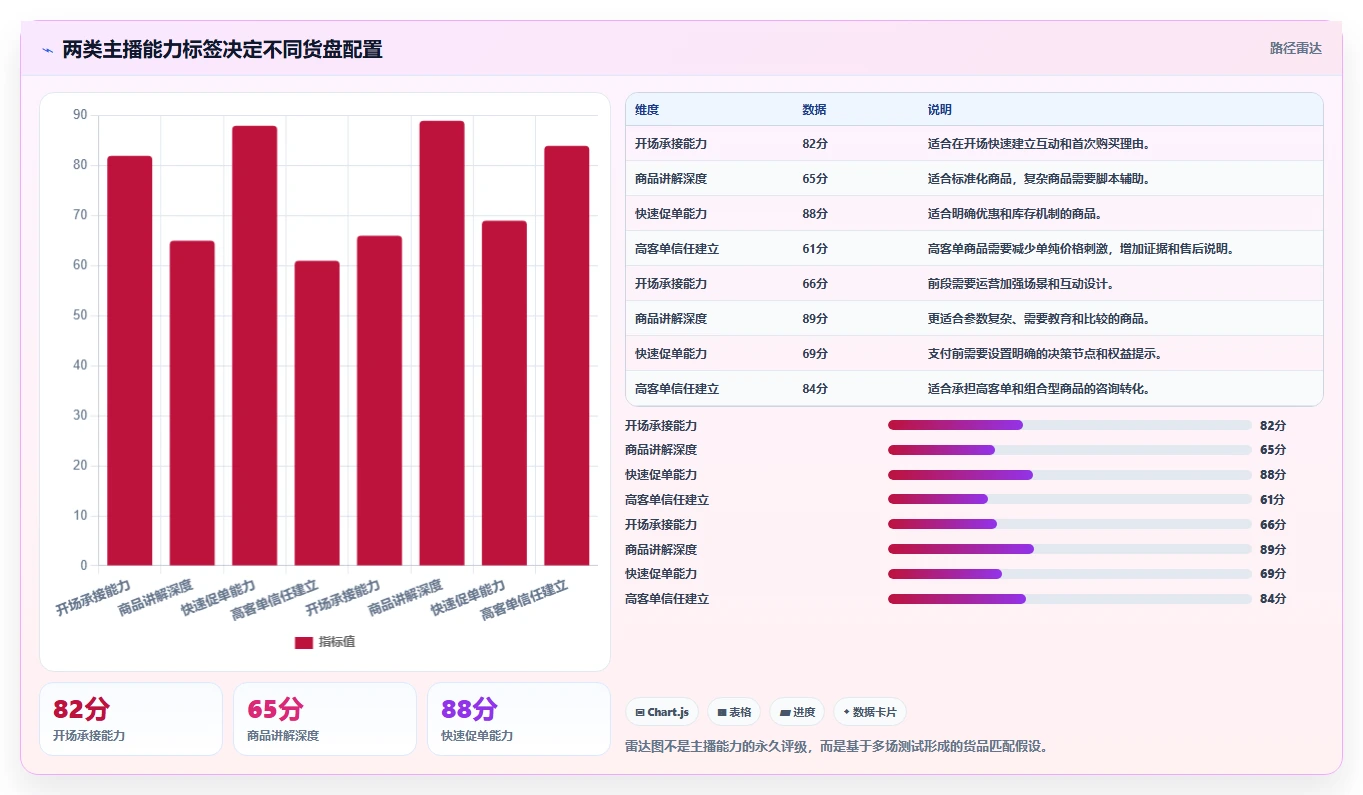Viewport: 1363px width, 795px height.
Task: Toggle the 指标值 legend swatch under the chart
Action: coord(304,642)
